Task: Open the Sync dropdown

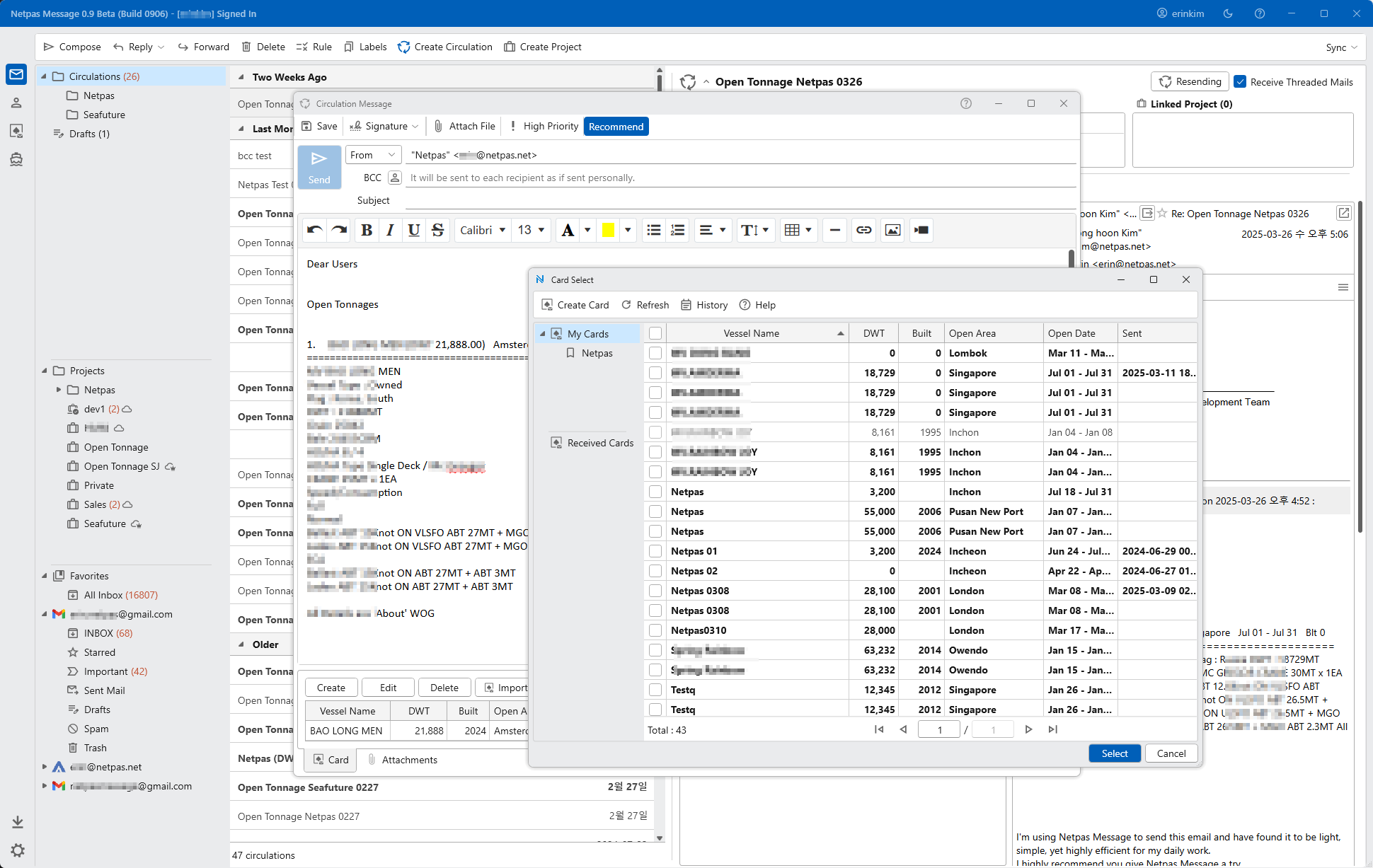Action: click(1342, 47)
